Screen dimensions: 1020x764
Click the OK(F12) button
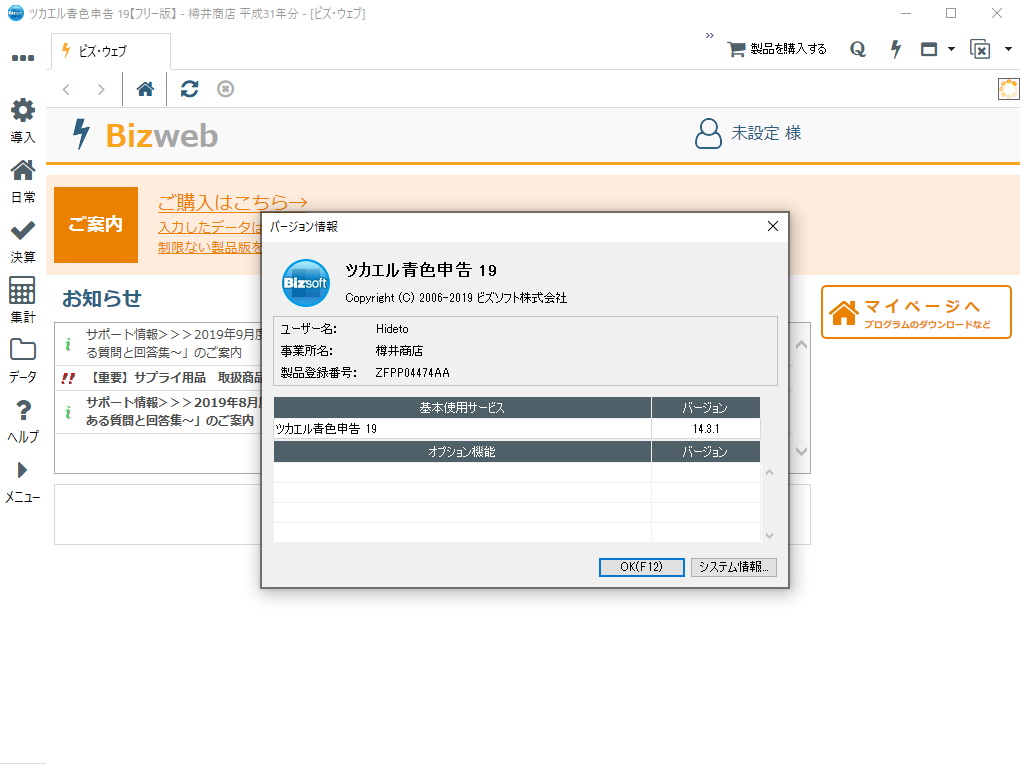tap(641, 567)
